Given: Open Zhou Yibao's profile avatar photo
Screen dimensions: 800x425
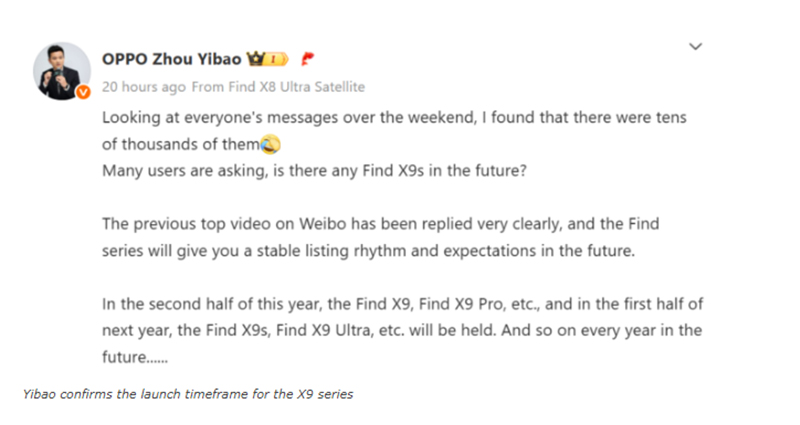Looking at the screenshot, I should tap(62, 71).
